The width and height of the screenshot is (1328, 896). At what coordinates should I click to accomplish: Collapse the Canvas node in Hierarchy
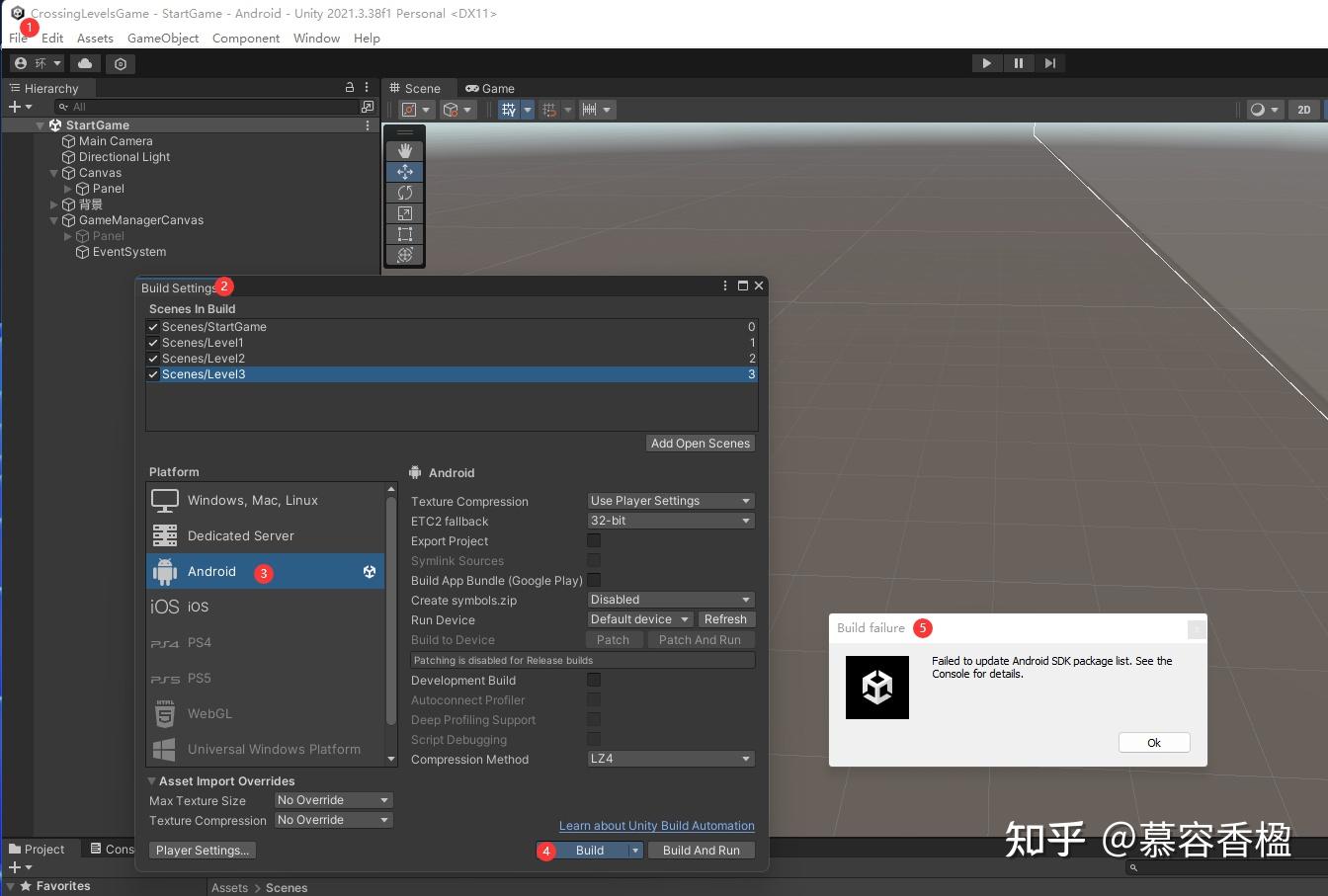click(x=53, y=173)
